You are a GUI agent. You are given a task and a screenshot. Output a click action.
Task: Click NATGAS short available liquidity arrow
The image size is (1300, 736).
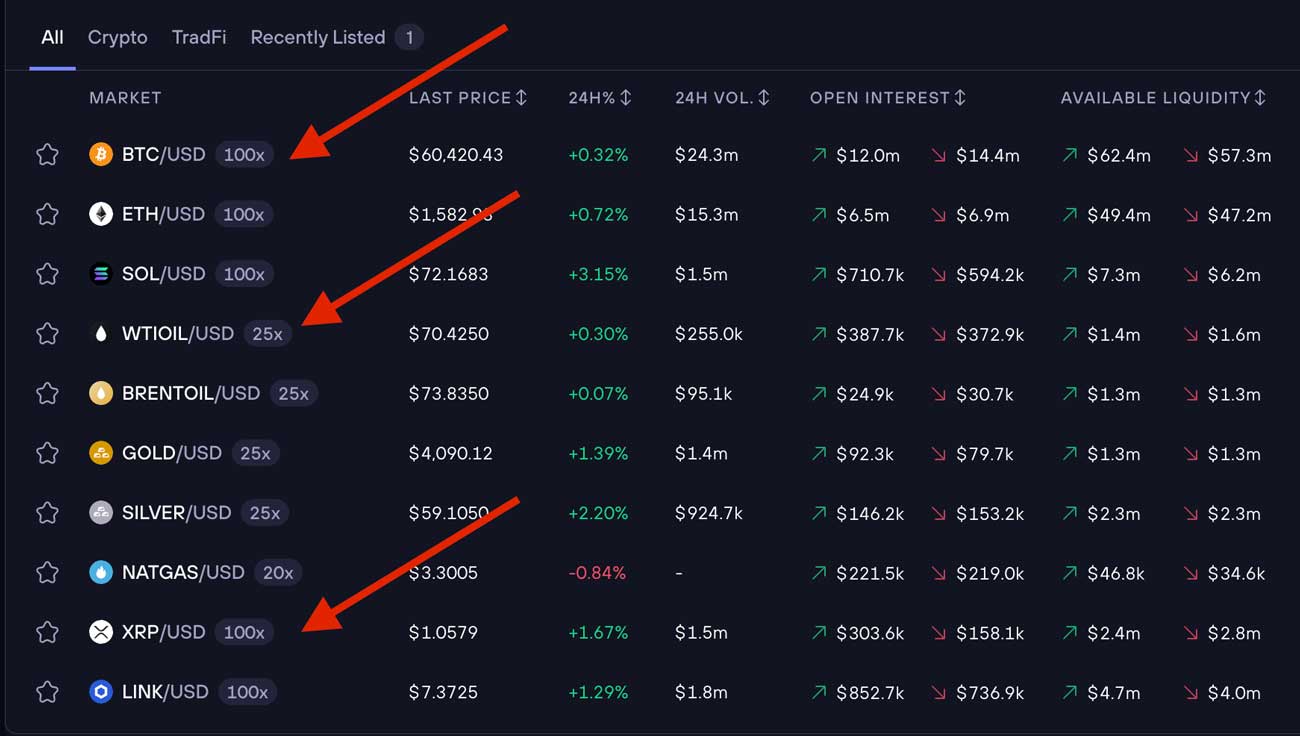(1191, 573)
